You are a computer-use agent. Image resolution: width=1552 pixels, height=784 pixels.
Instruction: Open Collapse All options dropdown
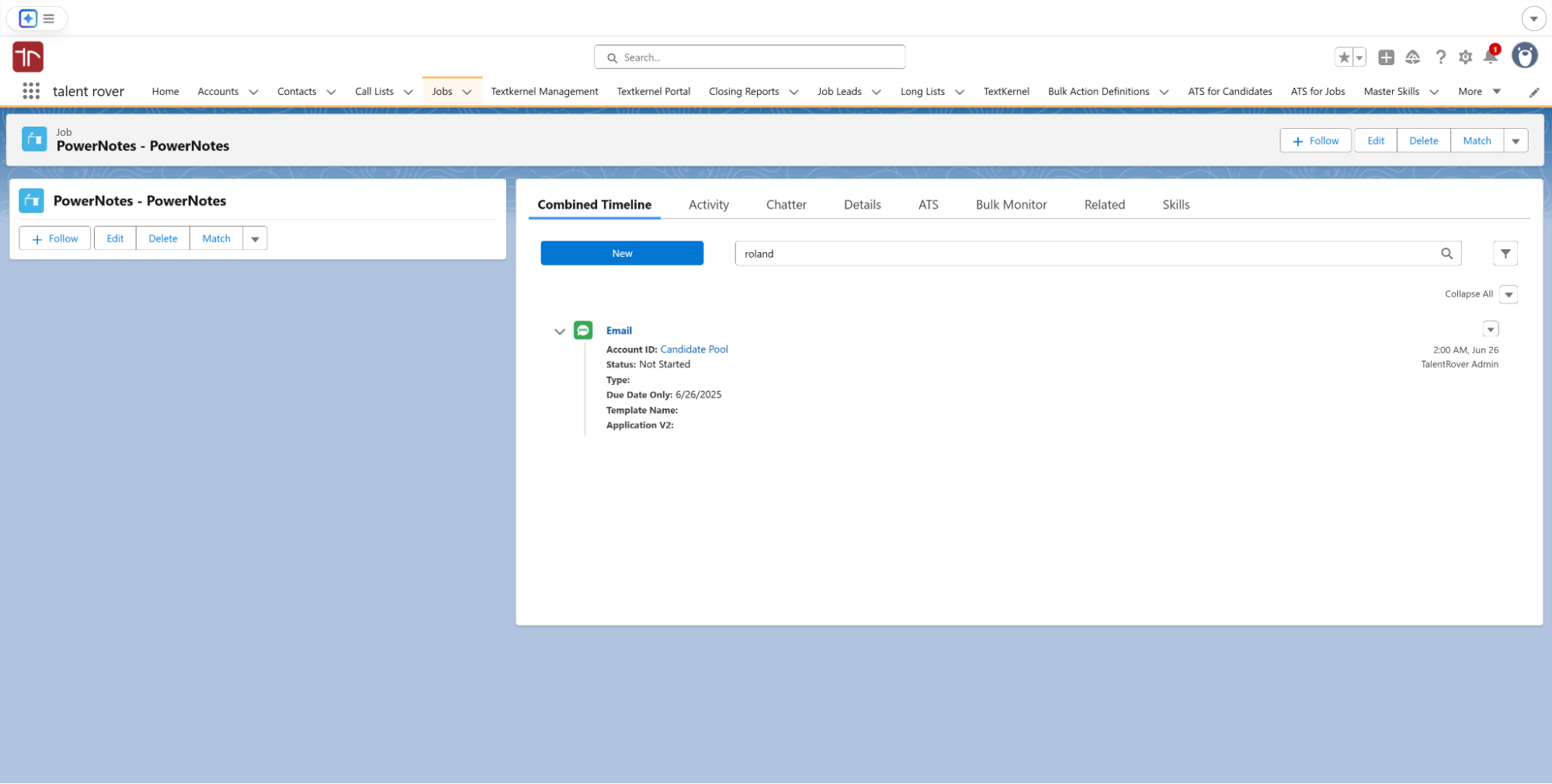[x=1508, y=294]
